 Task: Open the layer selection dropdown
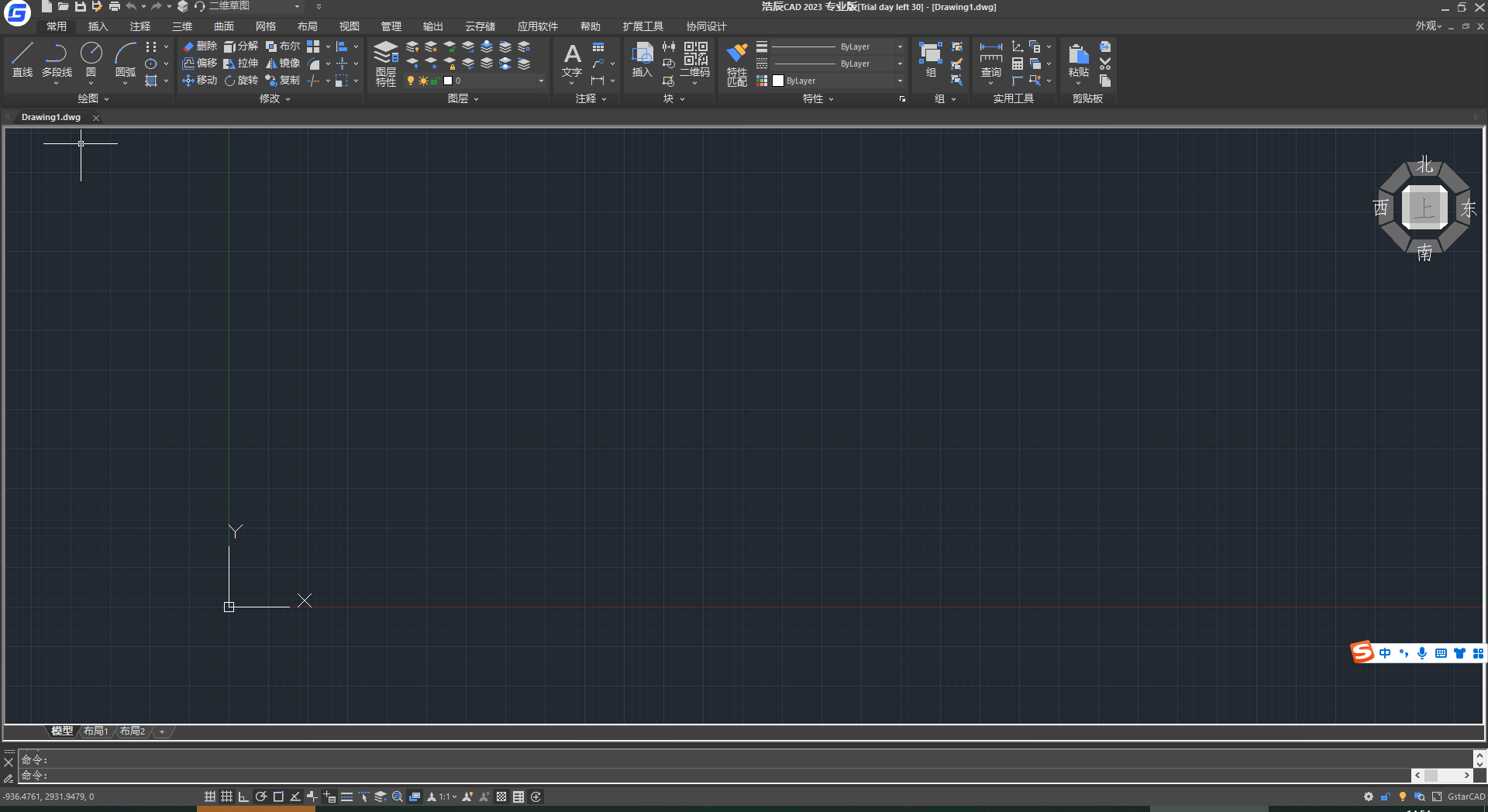541,81
